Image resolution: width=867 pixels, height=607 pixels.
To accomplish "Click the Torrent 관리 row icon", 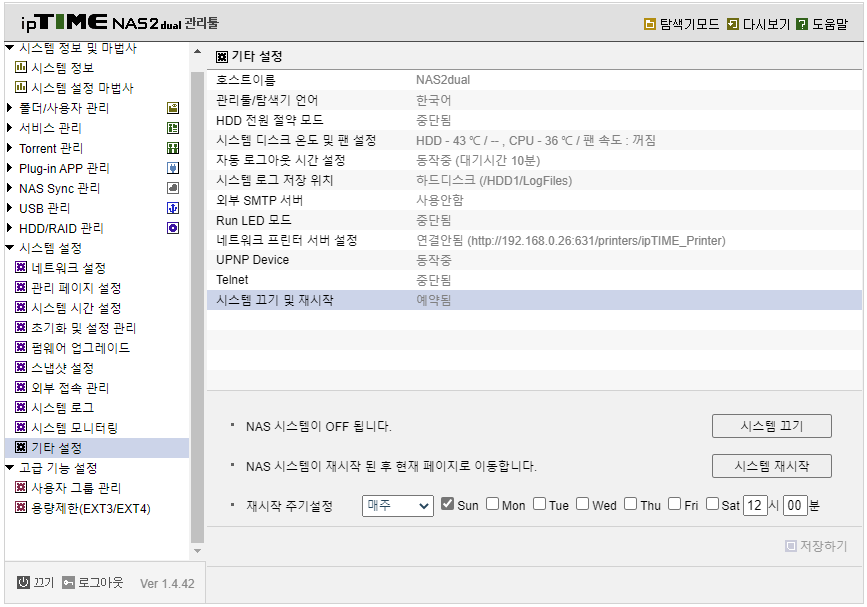I will (x=173, y=148).
